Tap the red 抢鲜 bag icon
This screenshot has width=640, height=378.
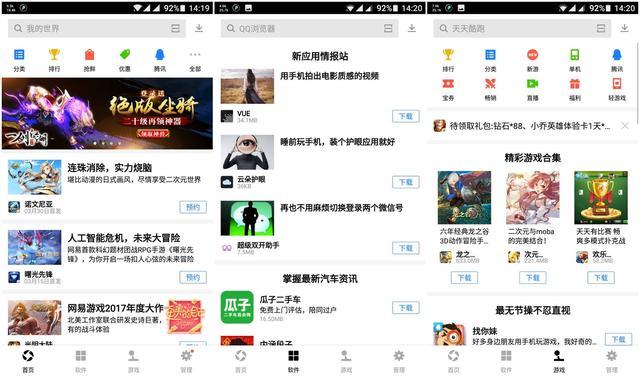89,55
